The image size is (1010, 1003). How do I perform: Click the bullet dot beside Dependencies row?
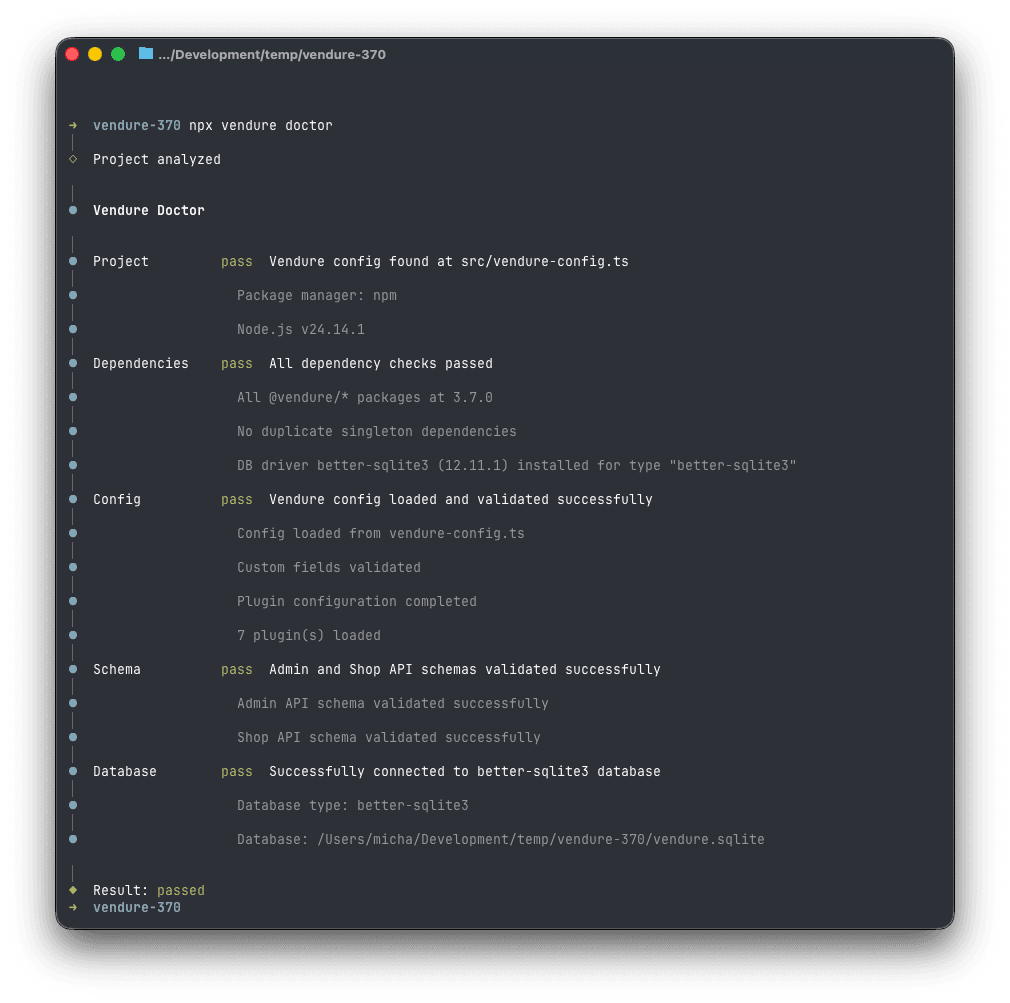(x=73, y=363)
